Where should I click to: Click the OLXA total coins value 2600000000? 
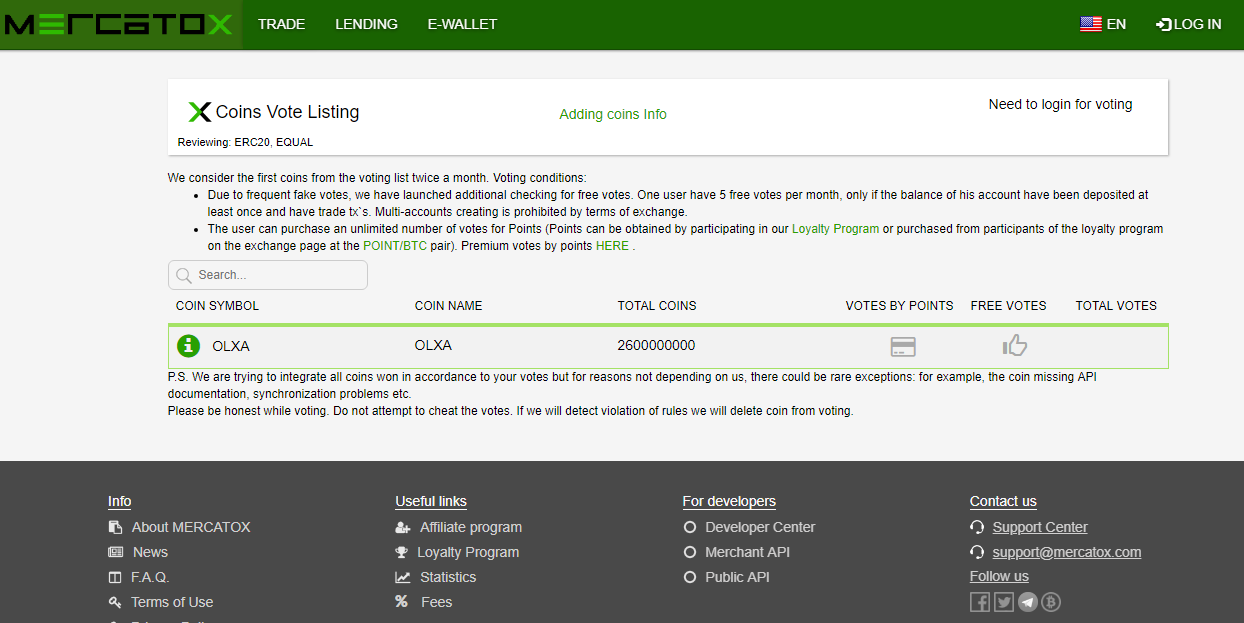pos(656,346)
